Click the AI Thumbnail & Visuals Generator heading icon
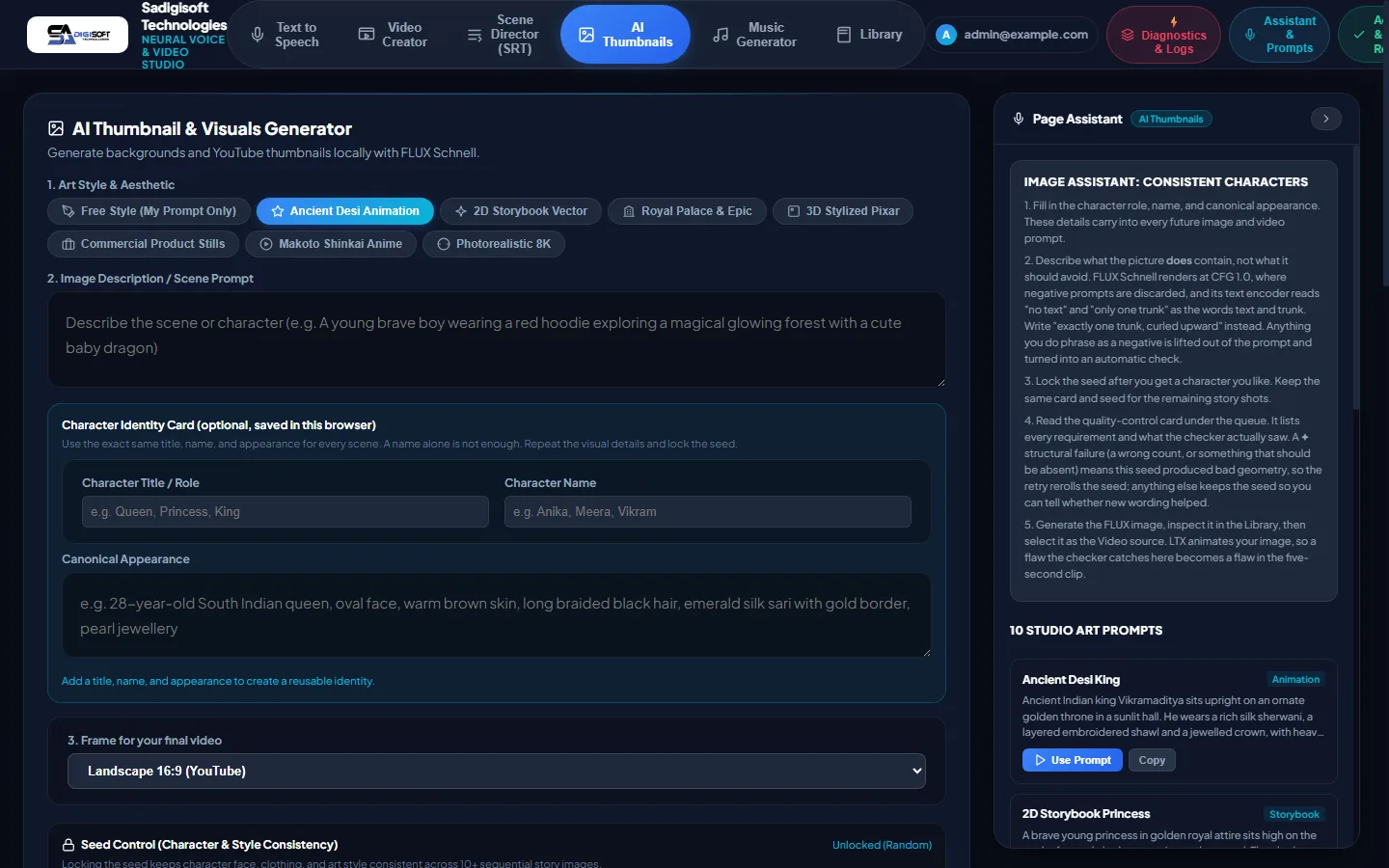The height and width of the screenshot is (868, 1389). pyautogui.click(x=56, y=128)
